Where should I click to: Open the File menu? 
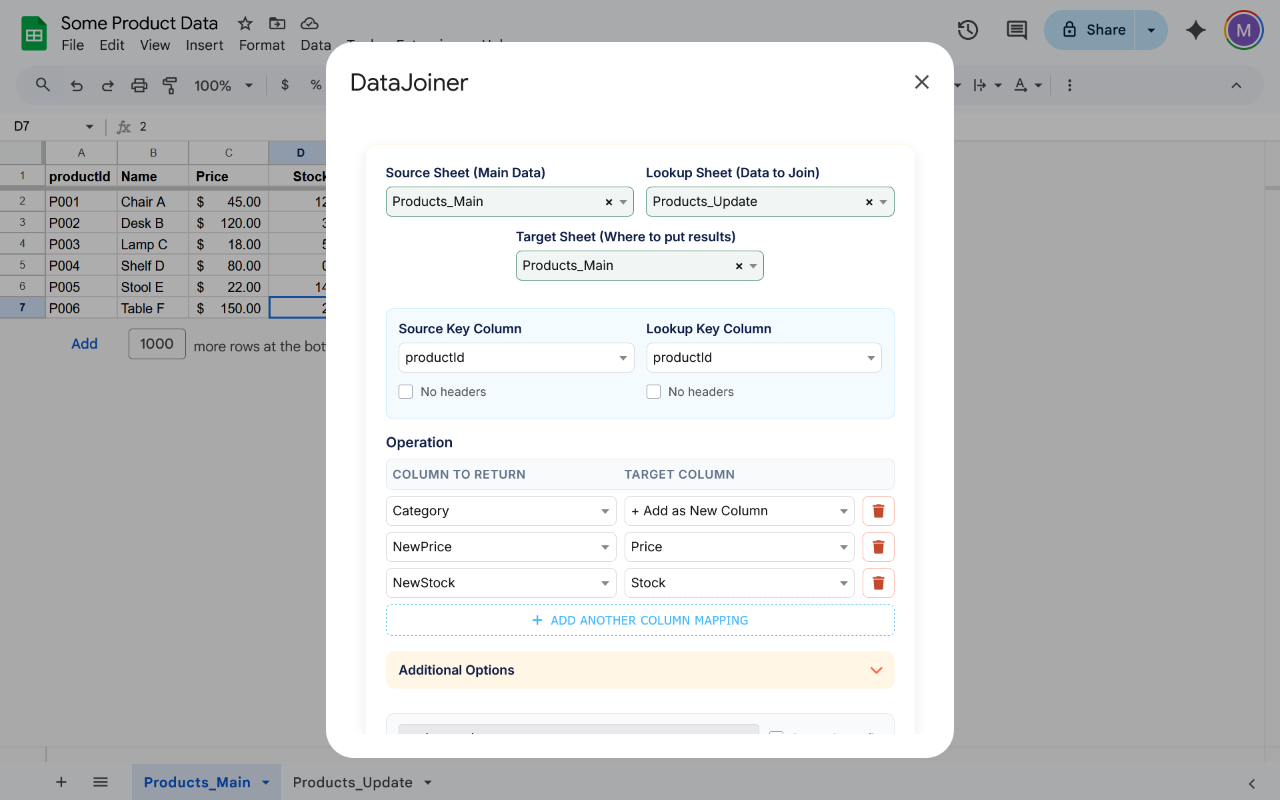pos(72,45)
